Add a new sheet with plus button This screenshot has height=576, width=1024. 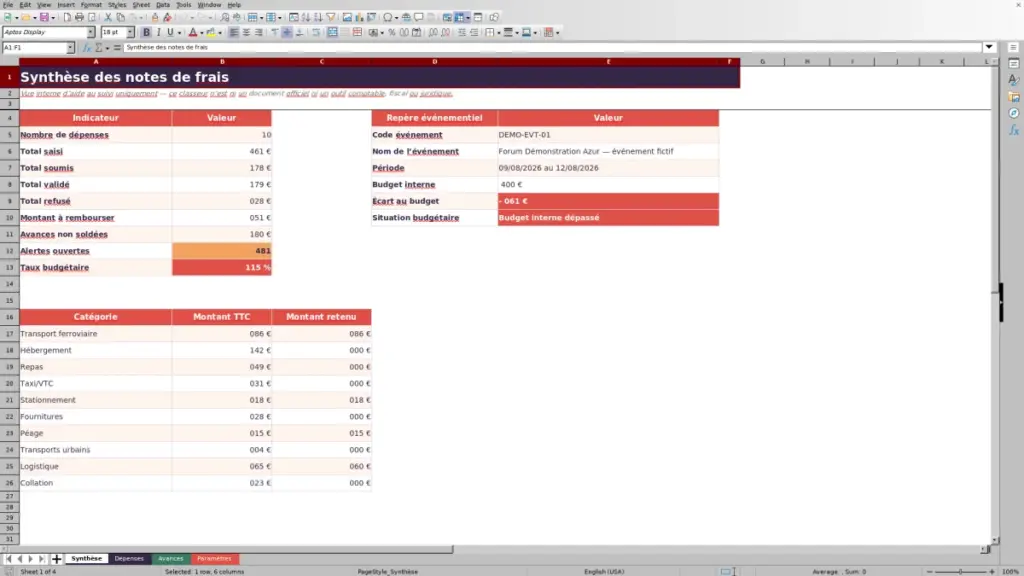(x=56, y=559)
